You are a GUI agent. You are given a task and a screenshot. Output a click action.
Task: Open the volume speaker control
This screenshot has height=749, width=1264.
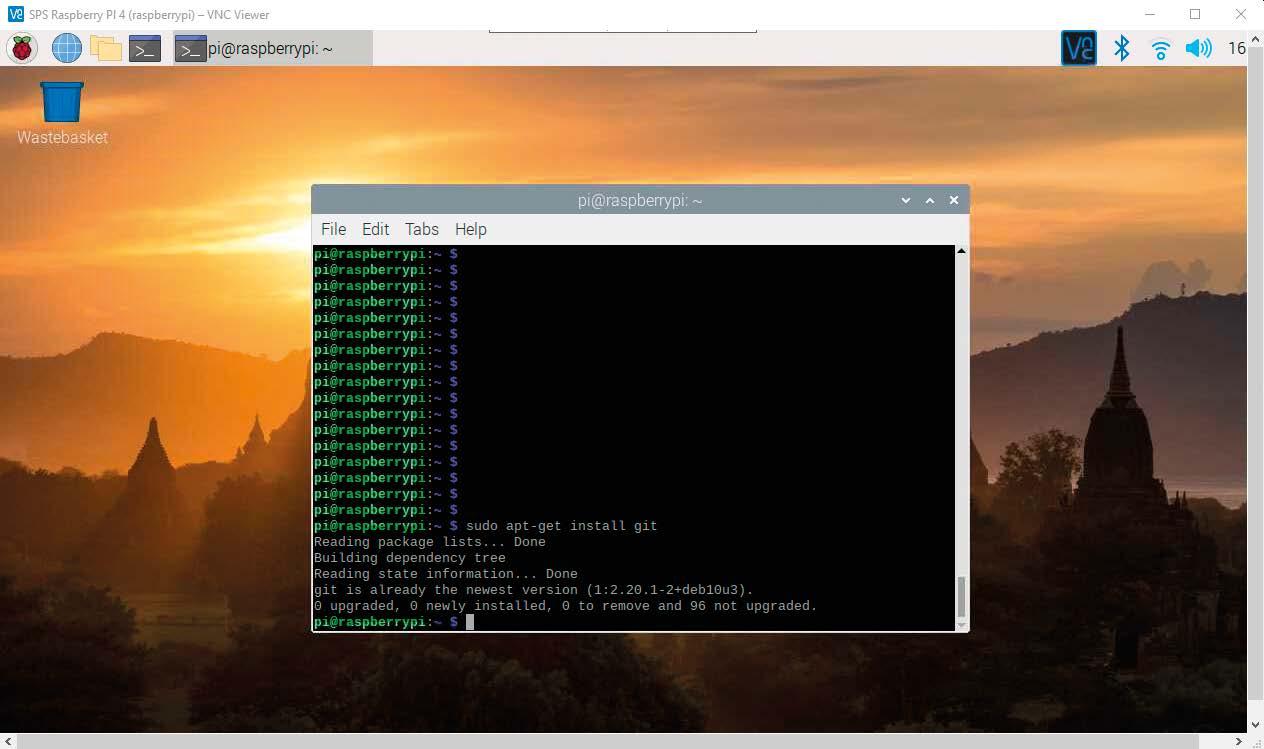1198,48
